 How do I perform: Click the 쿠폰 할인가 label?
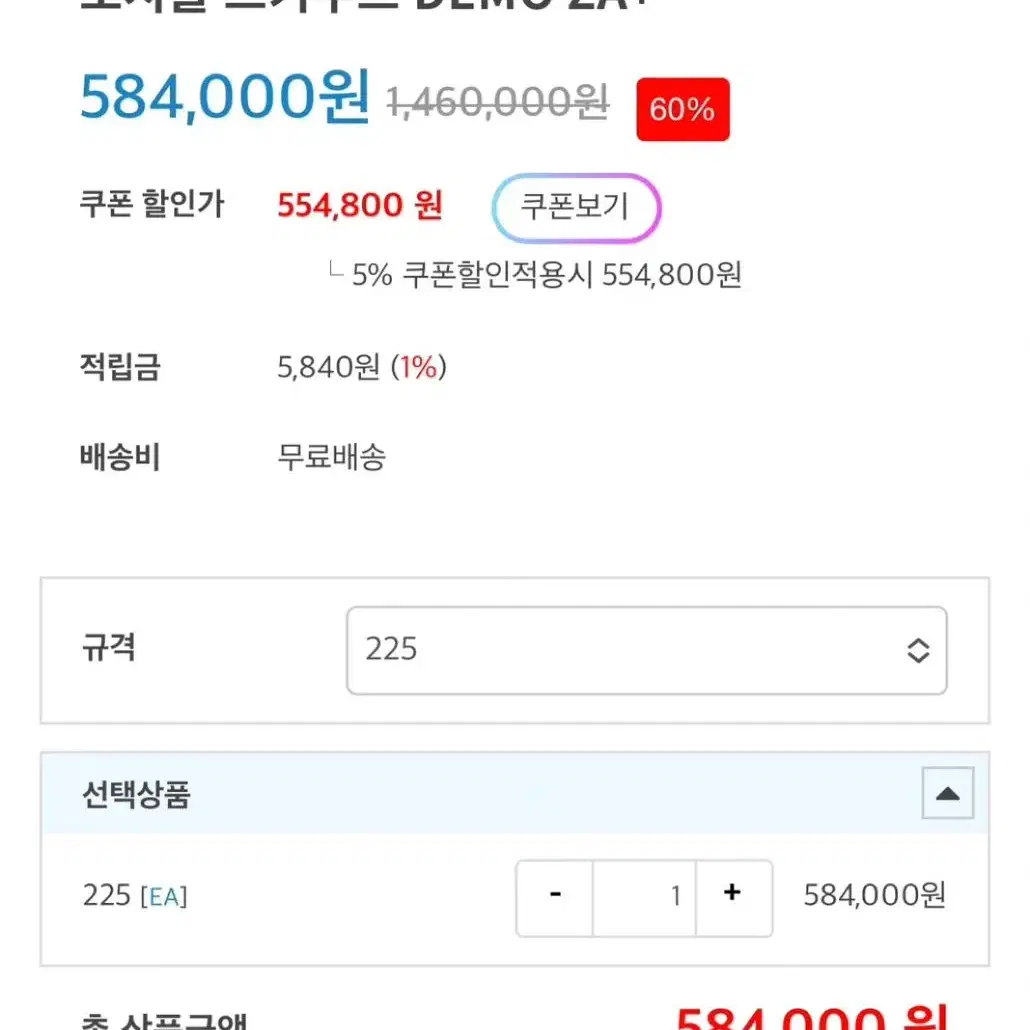[152, 204]
